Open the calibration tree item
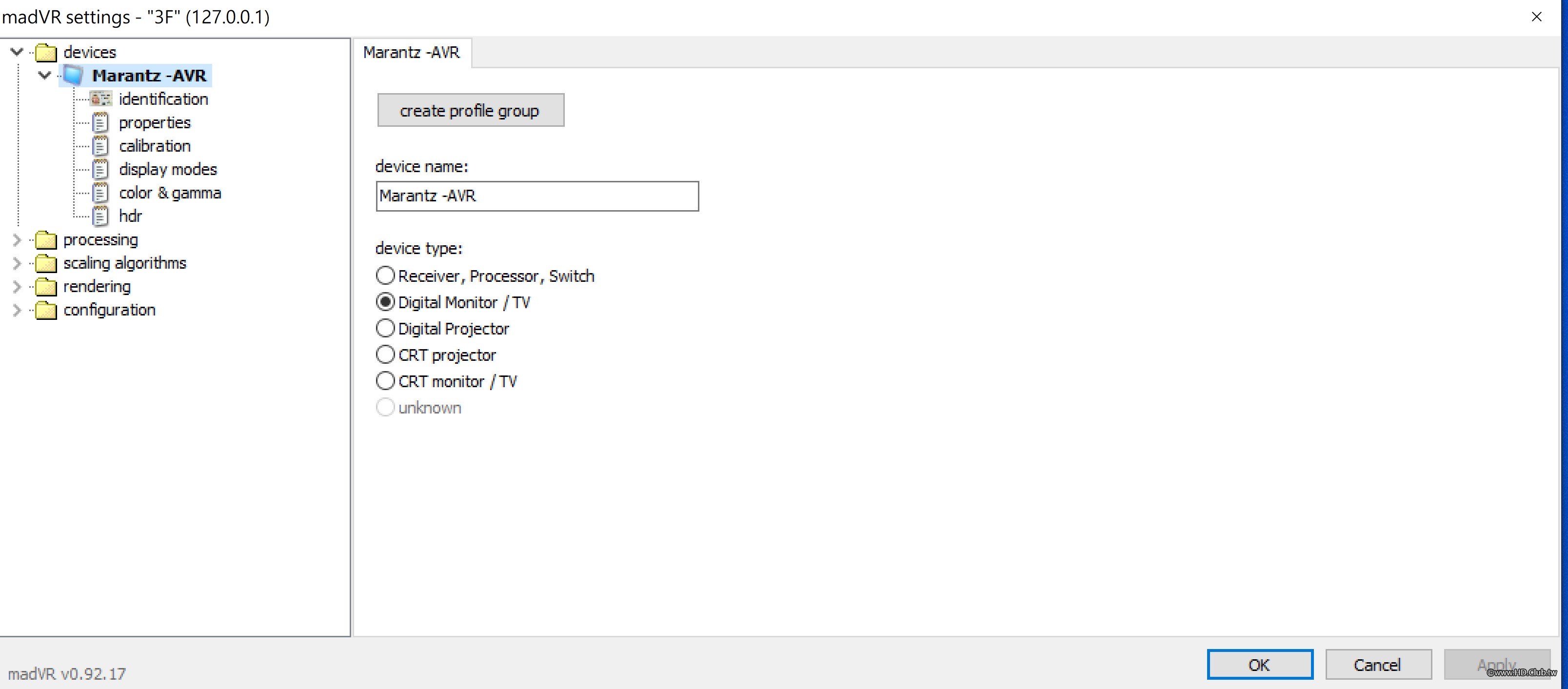Screen dimensions: 1568x689 (155, 146)
